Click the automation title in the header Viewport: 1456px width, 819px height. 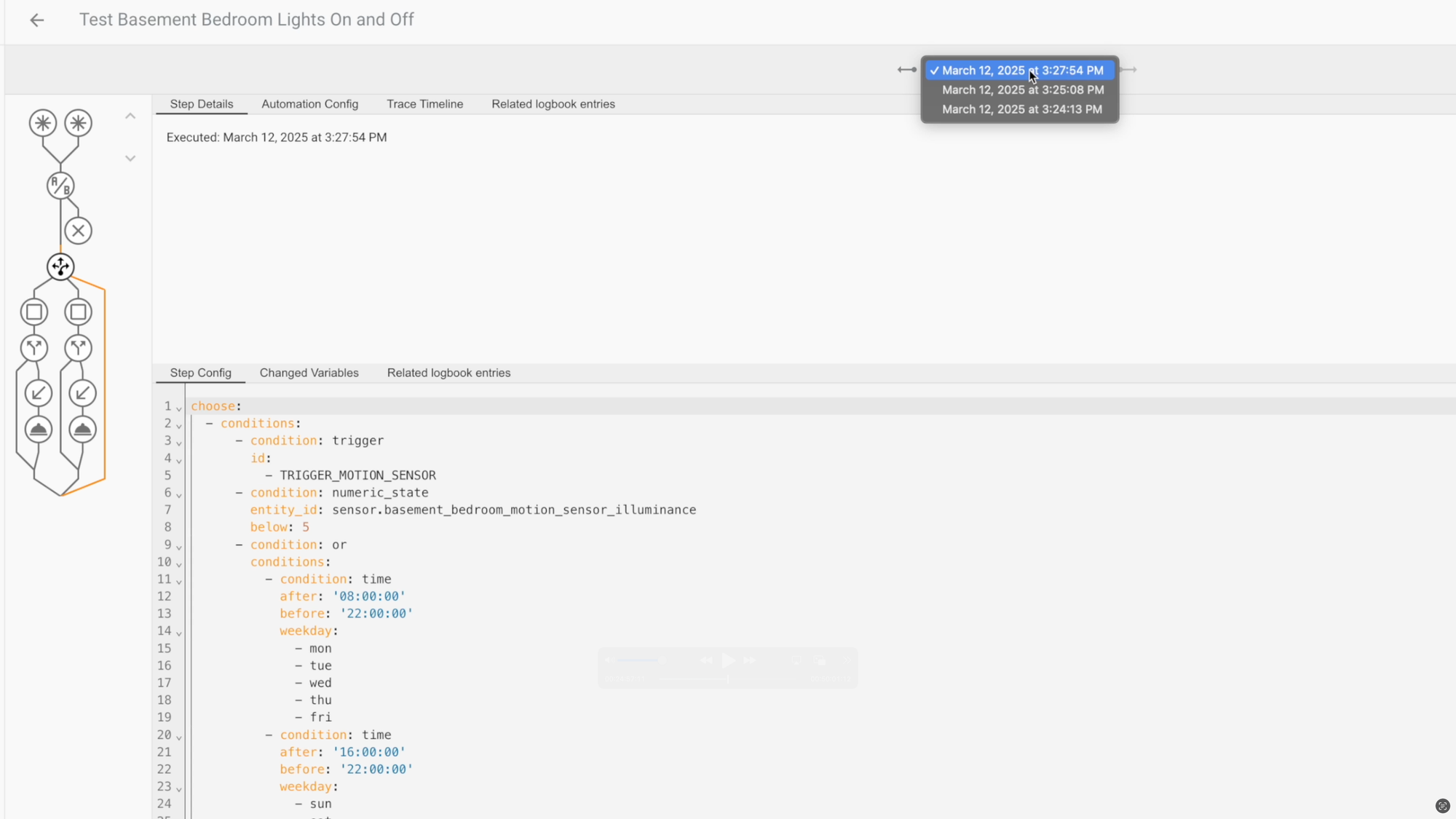click(247, 20)
